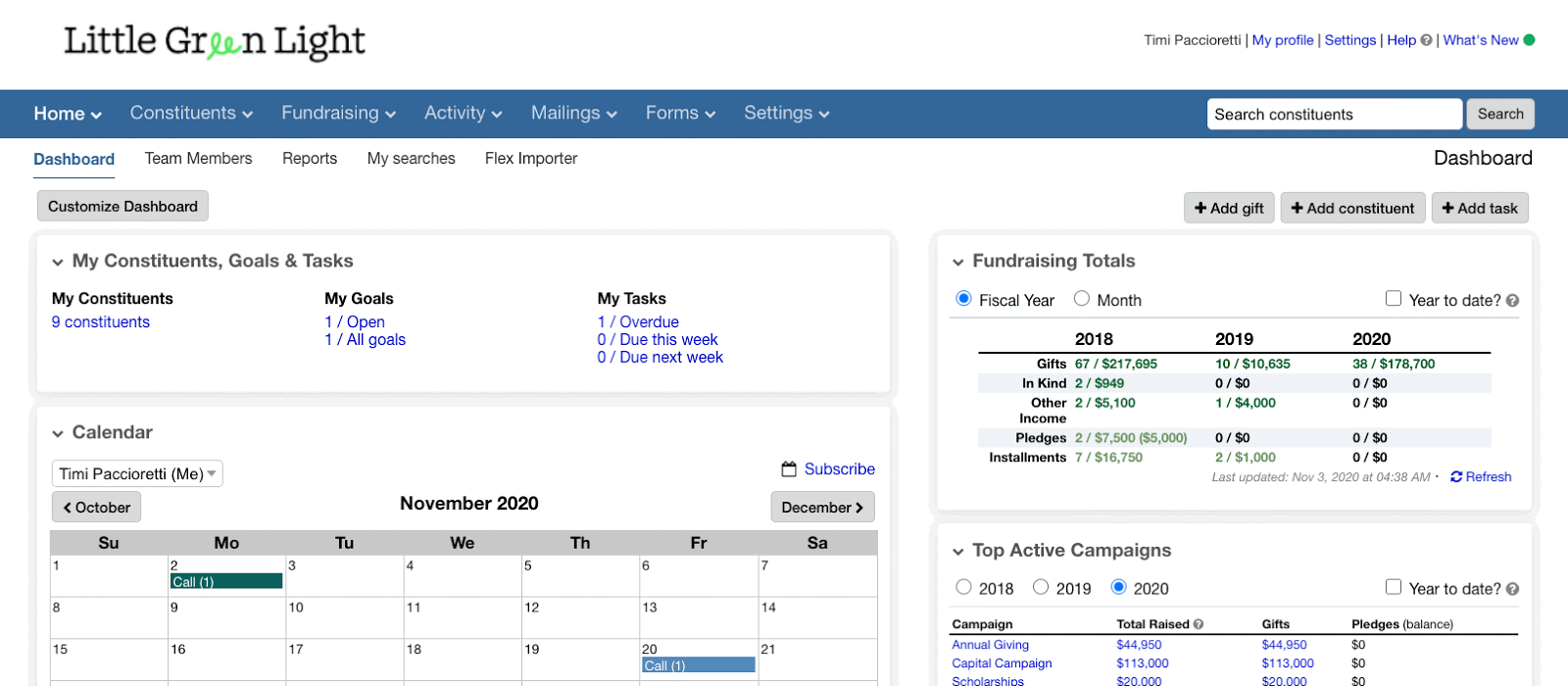The width and height of the screenshot is (1568, 686).
Task: Open the 1 / Overdue tasks link
Action: coord(638,322)
